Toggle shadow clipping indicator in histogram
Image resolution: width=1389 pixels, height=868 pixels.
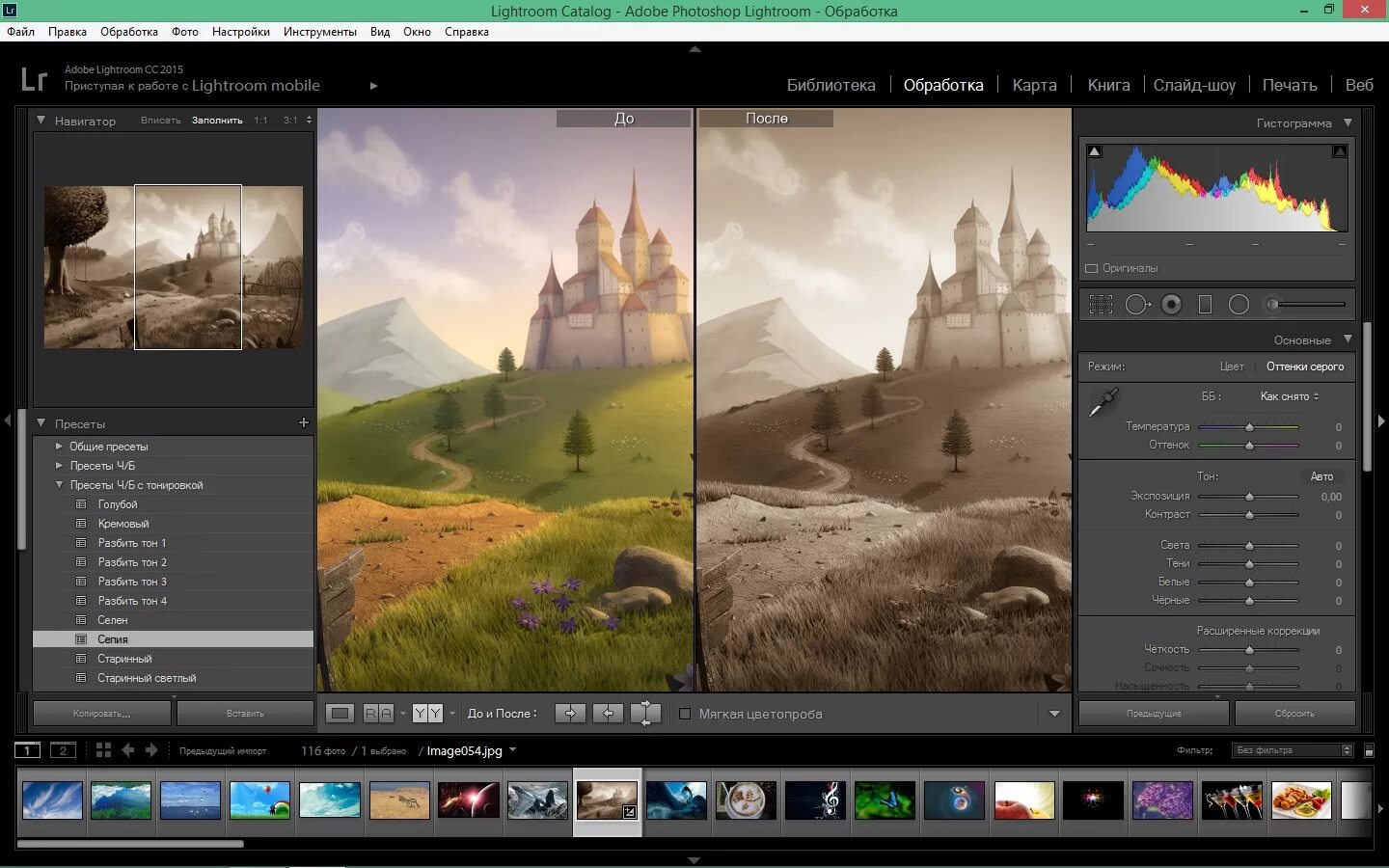[x=1094, y=151]
